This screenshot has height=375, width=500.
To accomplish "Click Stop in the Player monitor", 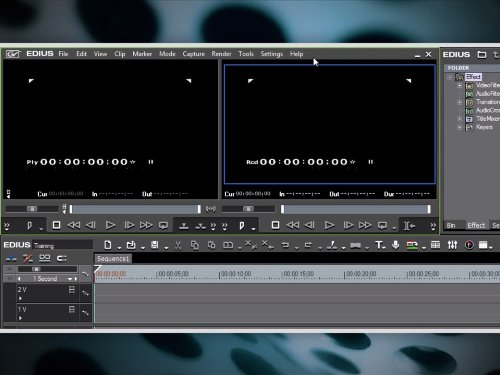I will [56, 225].
